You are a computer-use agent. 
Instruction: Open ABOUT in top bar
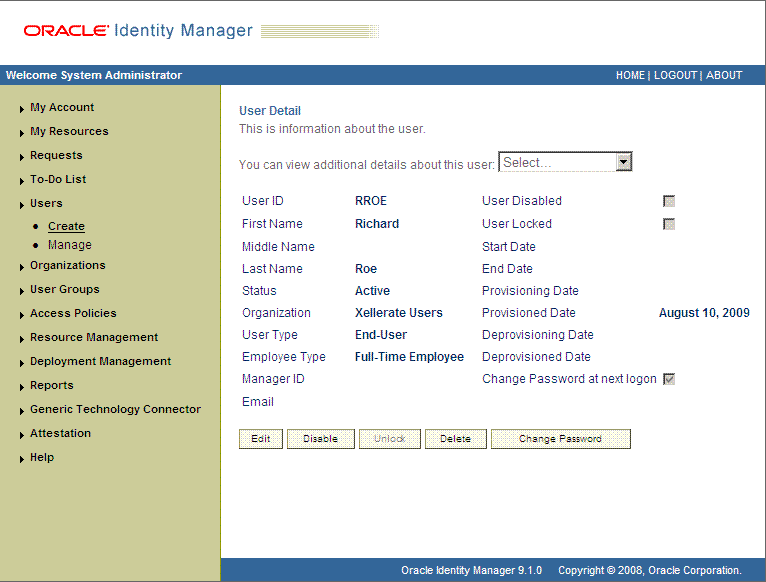[x=724, y=75]
